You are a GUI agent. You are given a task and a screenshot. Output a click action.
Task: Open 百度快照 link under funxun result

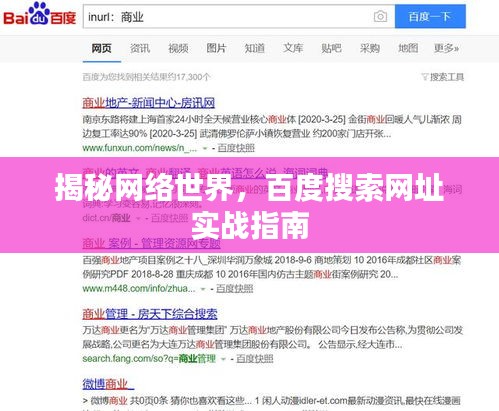pos(236,148)
